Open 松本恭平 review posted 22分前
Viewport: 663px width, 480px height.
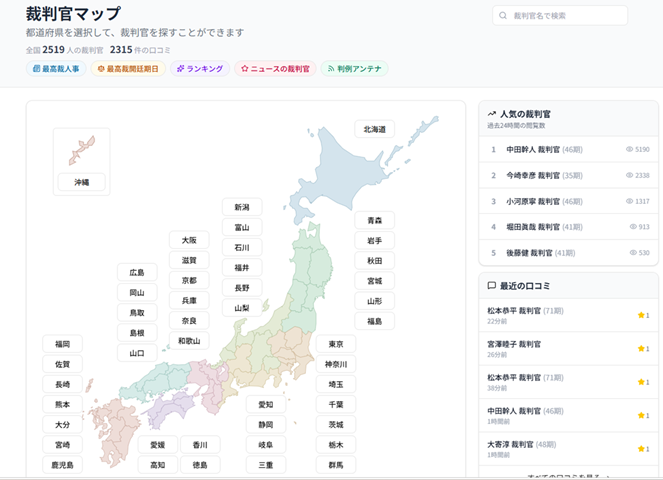[x=568, y=315]
